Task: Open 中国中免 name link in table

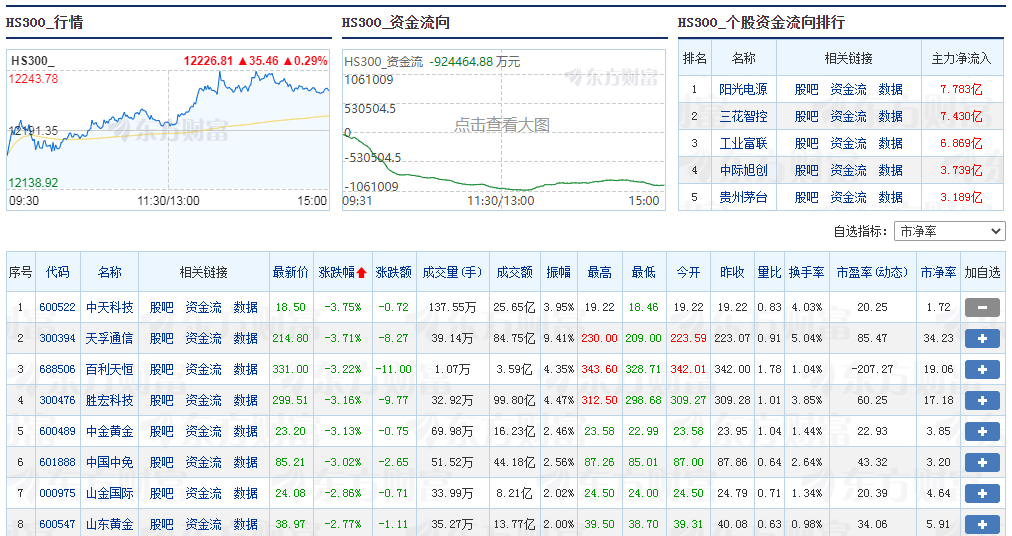Action: (110, 462)
